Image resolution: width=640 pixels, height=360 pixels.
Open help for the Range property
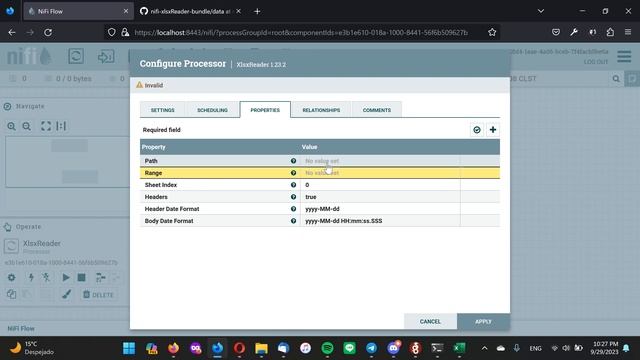pos(293,173)
